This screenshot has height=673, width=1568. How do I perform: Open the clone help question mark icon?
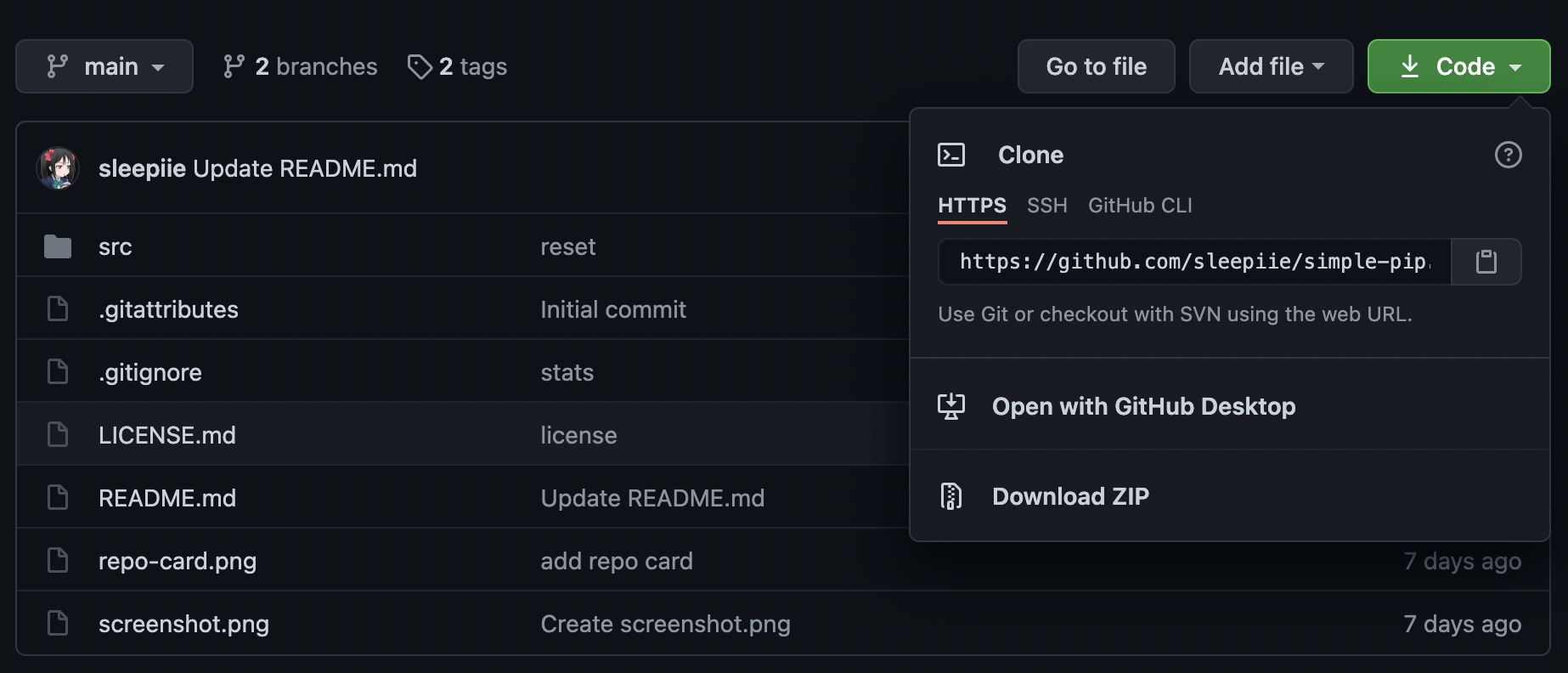1509,155
